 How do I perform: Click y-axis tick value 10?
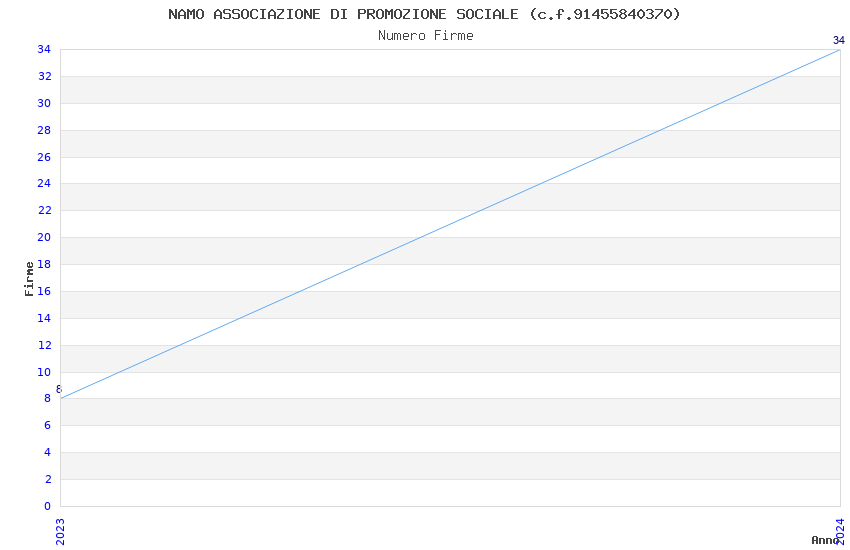point(44,372)
